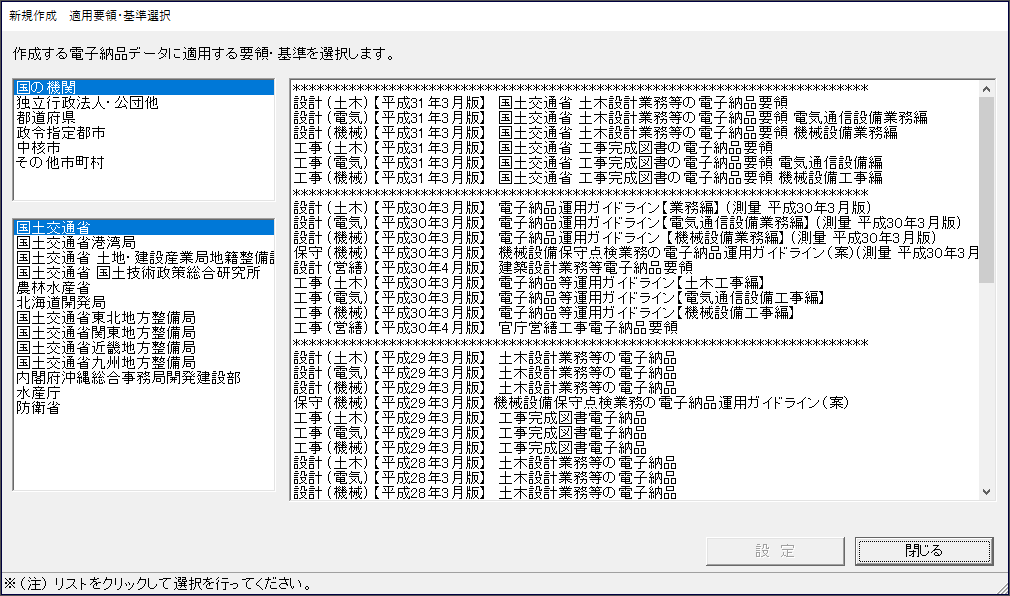Select 中核市 list item
The width and height of the screenshot is (1010, 596).
click(x=144, y=148)
